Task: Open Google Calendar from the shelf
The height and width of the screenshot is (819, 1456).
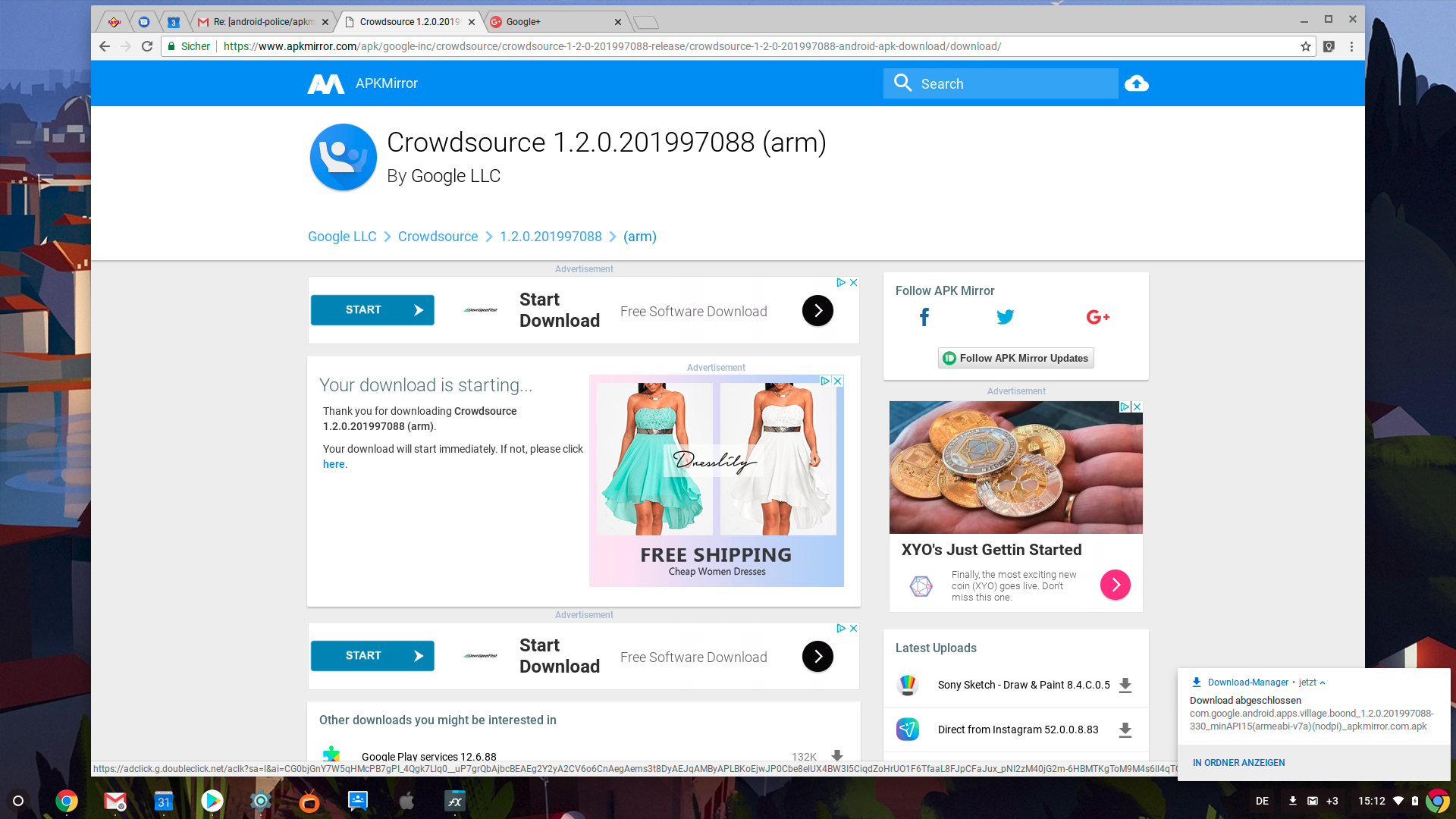Action: click(164, 801)
